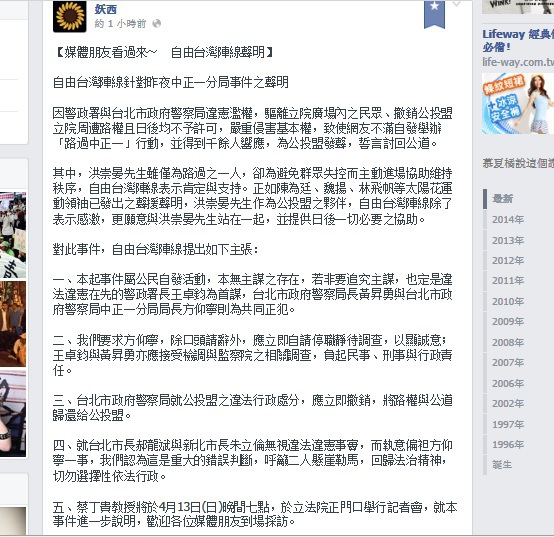Open the protest crowd photo thumbnail on left
The width and height of the screenshot is (554, 537).
(x=13, y=235)
